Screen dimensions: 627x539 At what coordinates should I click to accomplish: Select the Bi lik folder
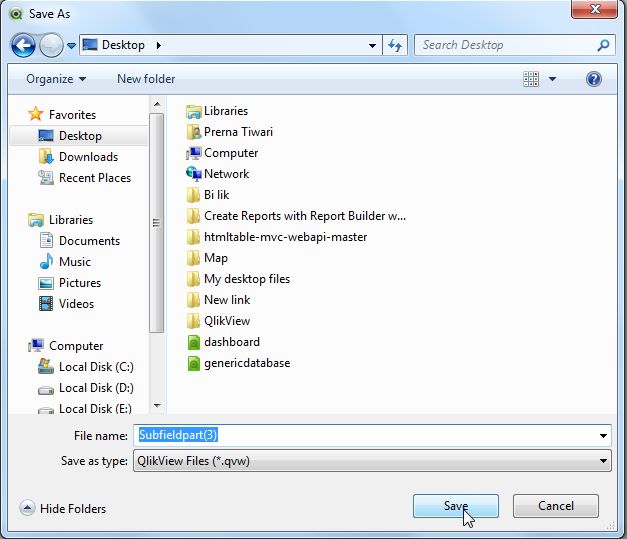[x=208, y=195]
